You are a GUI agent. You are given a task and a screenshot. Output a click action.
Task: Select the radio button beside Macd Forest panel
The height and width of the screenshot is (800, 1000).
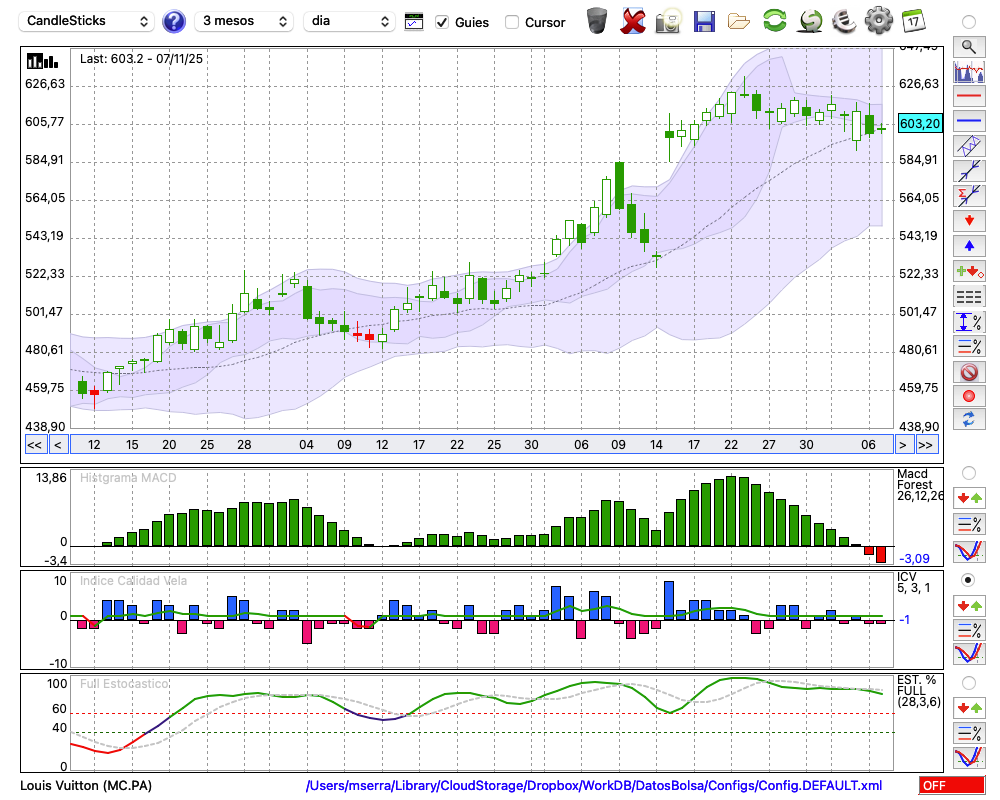(968, 472)
